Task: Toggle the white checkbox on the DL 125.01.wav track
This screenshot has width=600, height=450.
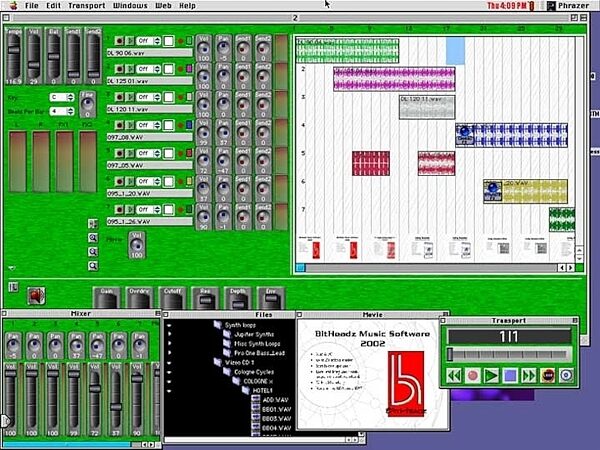Action: (168, 69)
